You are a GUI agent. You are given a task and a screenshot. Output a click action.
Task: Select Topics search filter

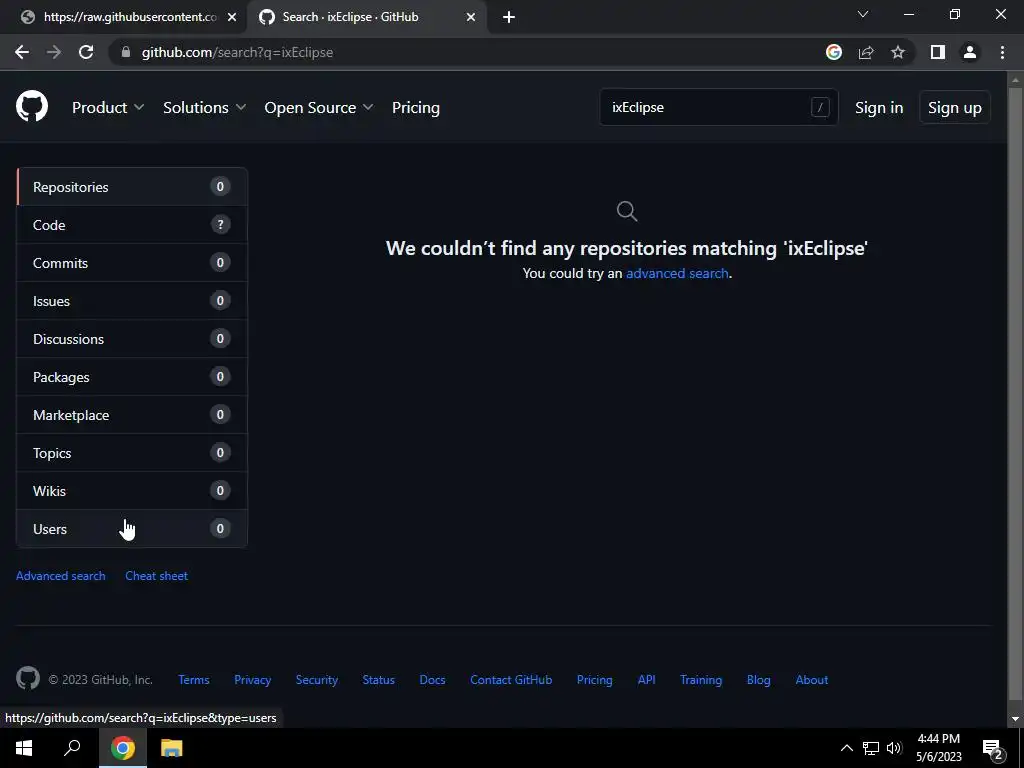(x=132, y=453)
